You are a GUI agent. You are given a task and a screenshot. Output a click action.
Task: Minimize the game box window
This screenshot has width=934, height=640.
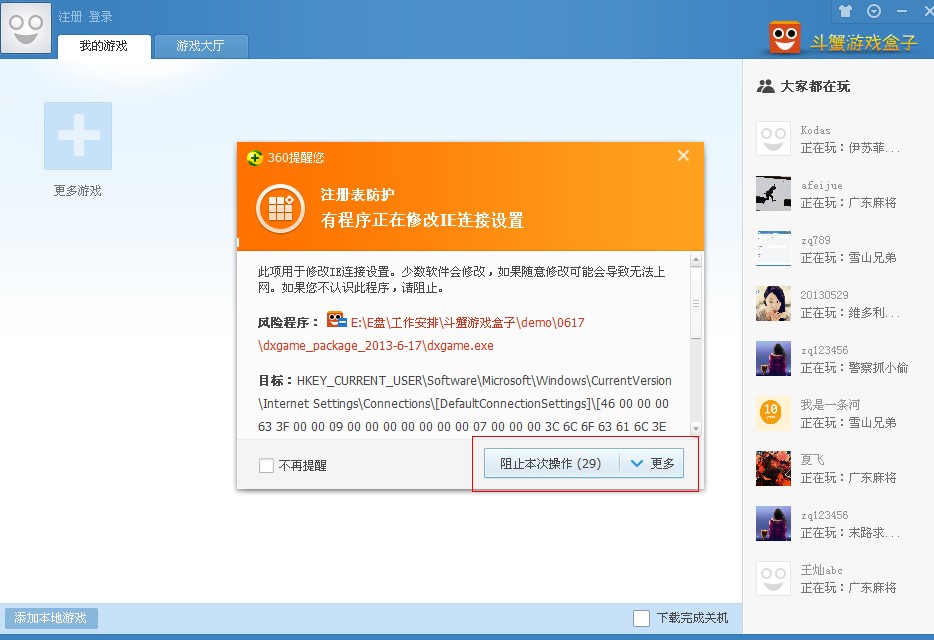click(902, 11)
